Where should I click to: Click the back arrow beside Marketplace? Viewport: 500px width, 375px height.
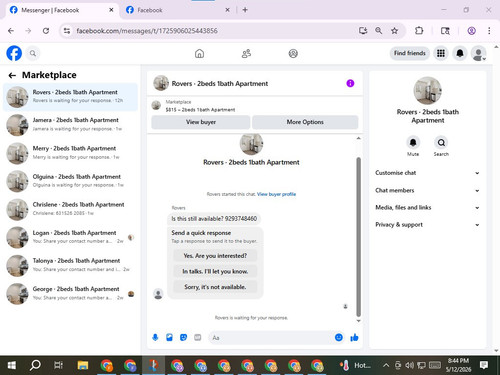[12, 76]
